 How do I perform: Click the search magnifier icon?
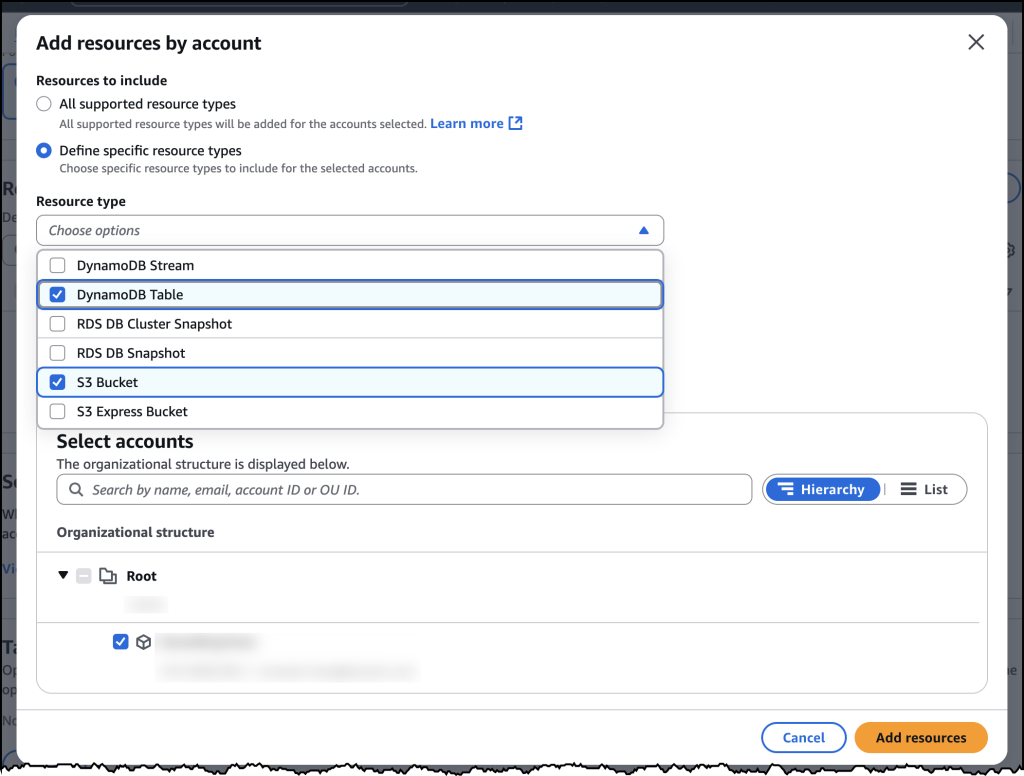tap(76, 489)
